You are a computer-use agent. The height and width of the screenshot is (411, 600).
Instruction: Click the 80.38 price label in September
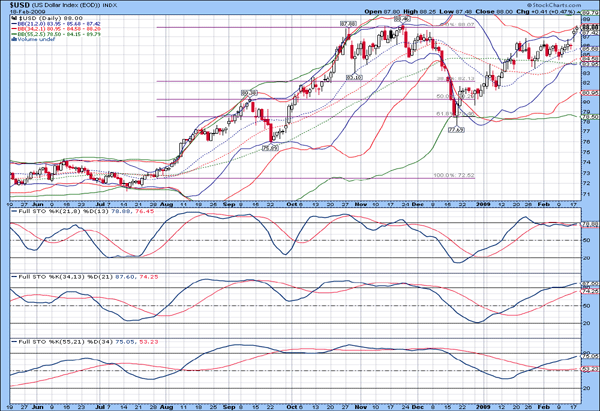pyautogui.click(x=250, y=92)
